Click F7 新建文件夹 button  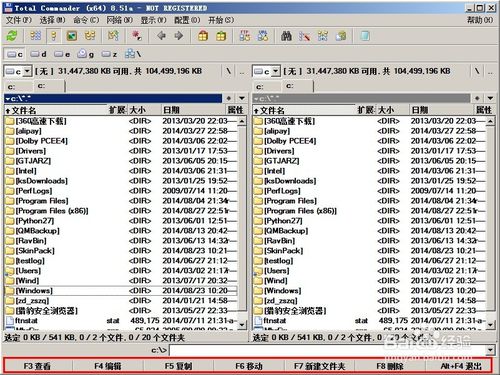tap(319, 366)
